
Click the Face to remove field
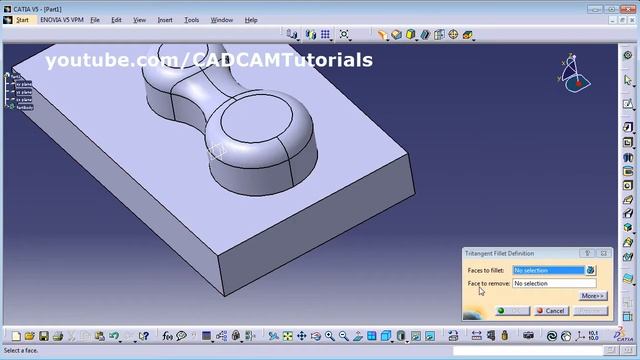554,283
